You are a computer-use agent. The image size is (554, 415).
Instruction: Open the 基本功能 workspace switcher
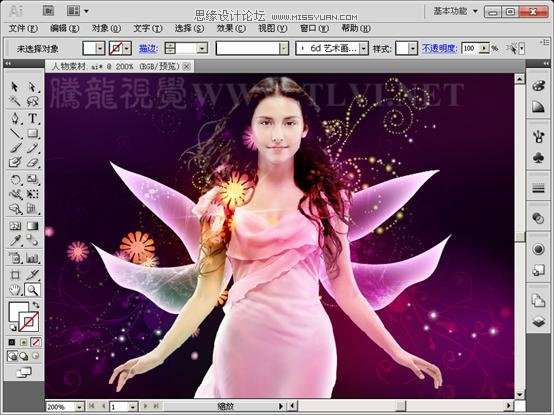pyautogui.click(x=455, y=12)
